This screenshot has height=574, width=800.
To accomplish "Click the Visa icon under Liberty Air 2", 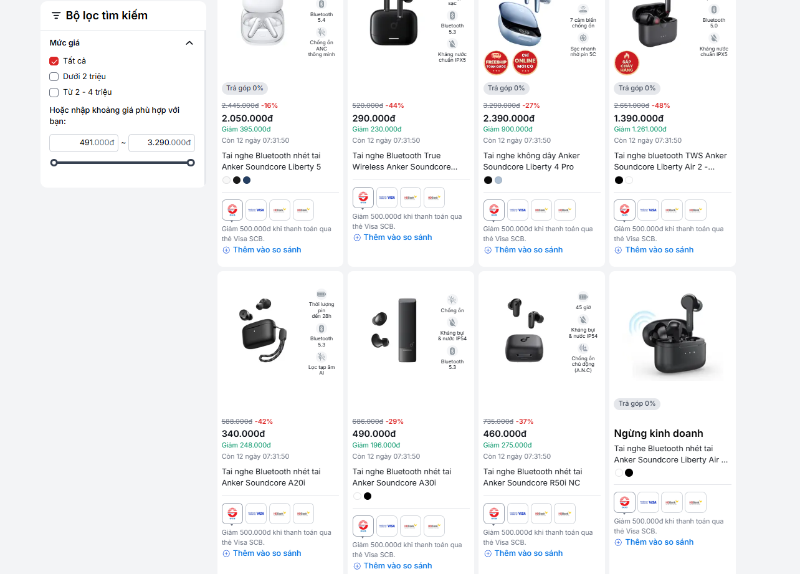I will [648, 210].
